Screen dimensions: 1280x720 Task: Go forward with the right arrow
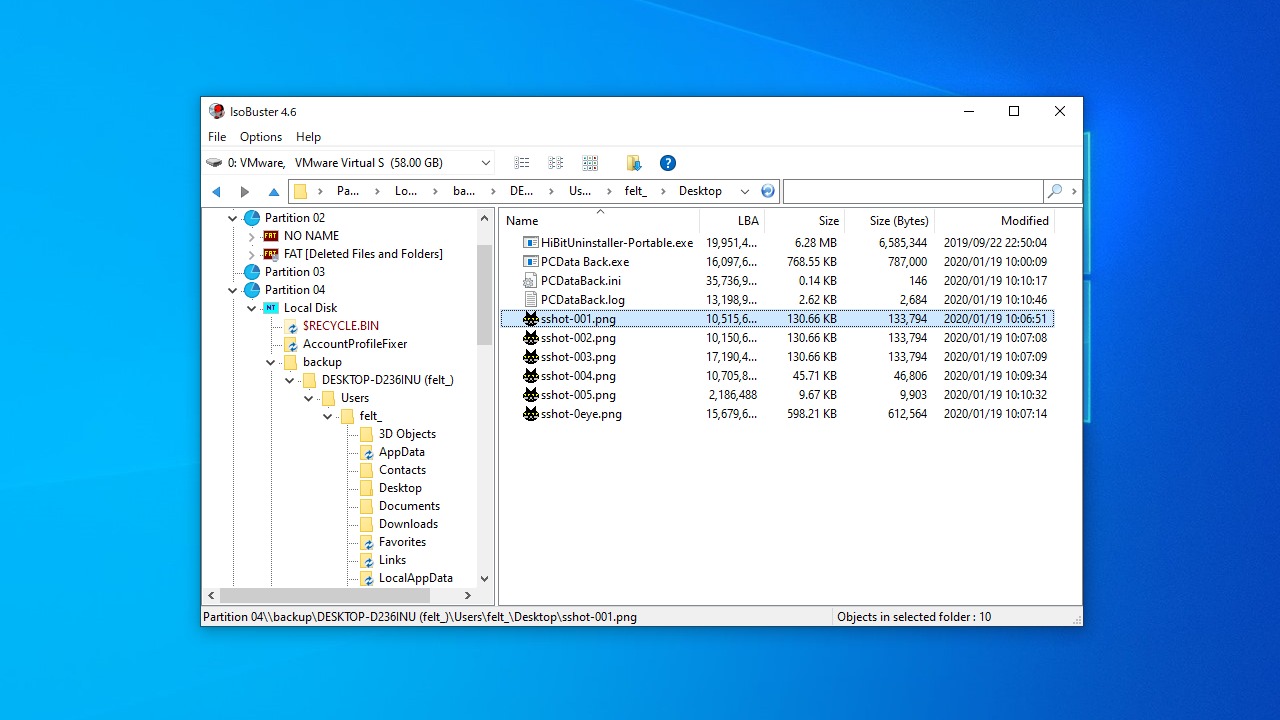245,191
